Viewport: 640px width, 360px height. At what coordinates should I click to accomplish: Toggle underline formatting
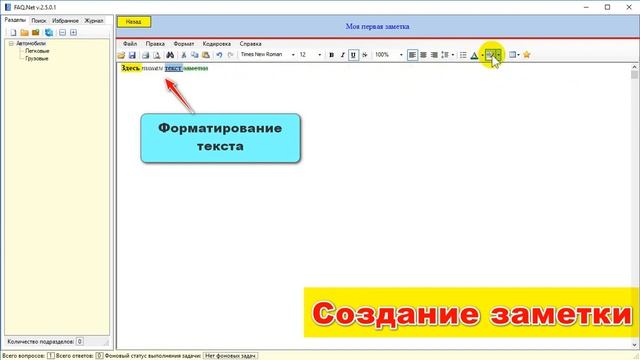(x=353, y=55)
